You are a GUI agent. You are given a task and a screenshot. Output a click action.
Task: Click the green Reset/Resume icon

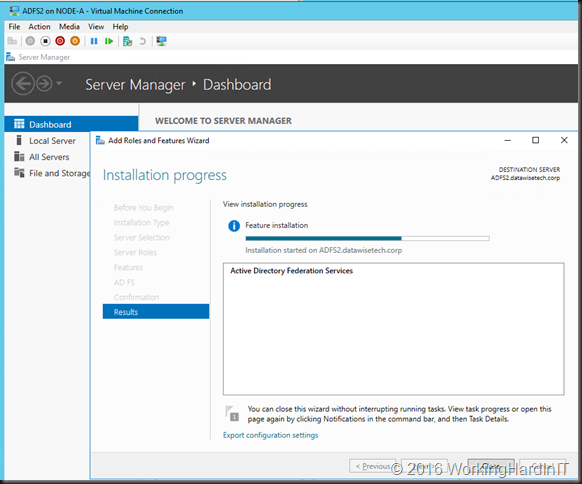pyautogui.click(x=109, y=41)
